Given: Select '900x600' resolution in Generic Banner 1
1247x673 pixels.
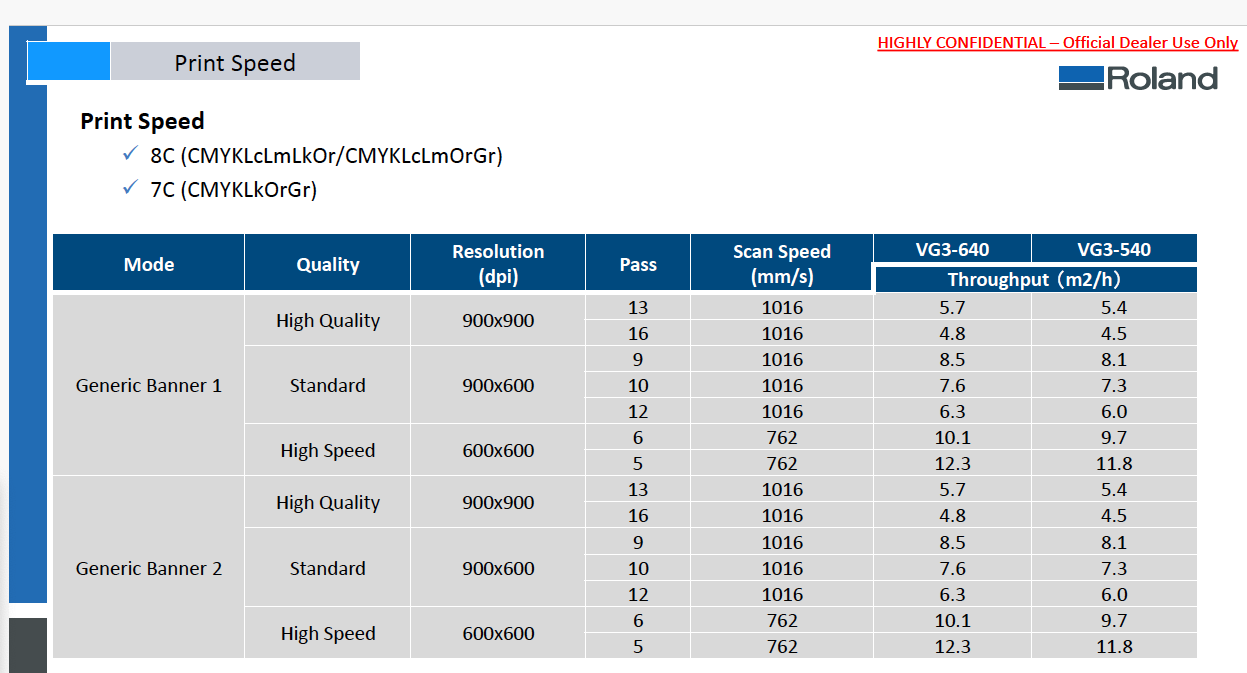Looking at the screenshot, I should [498, 385].
